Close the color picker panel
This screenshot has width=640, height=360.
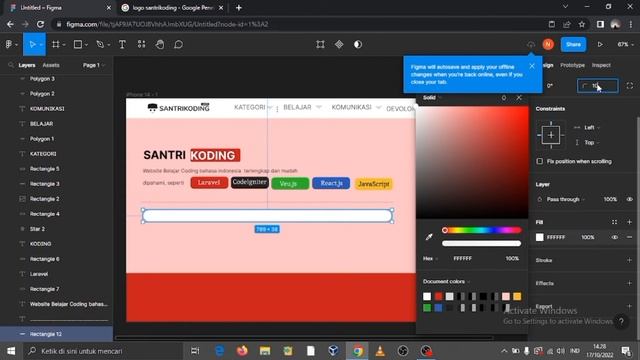pos(519,98)
